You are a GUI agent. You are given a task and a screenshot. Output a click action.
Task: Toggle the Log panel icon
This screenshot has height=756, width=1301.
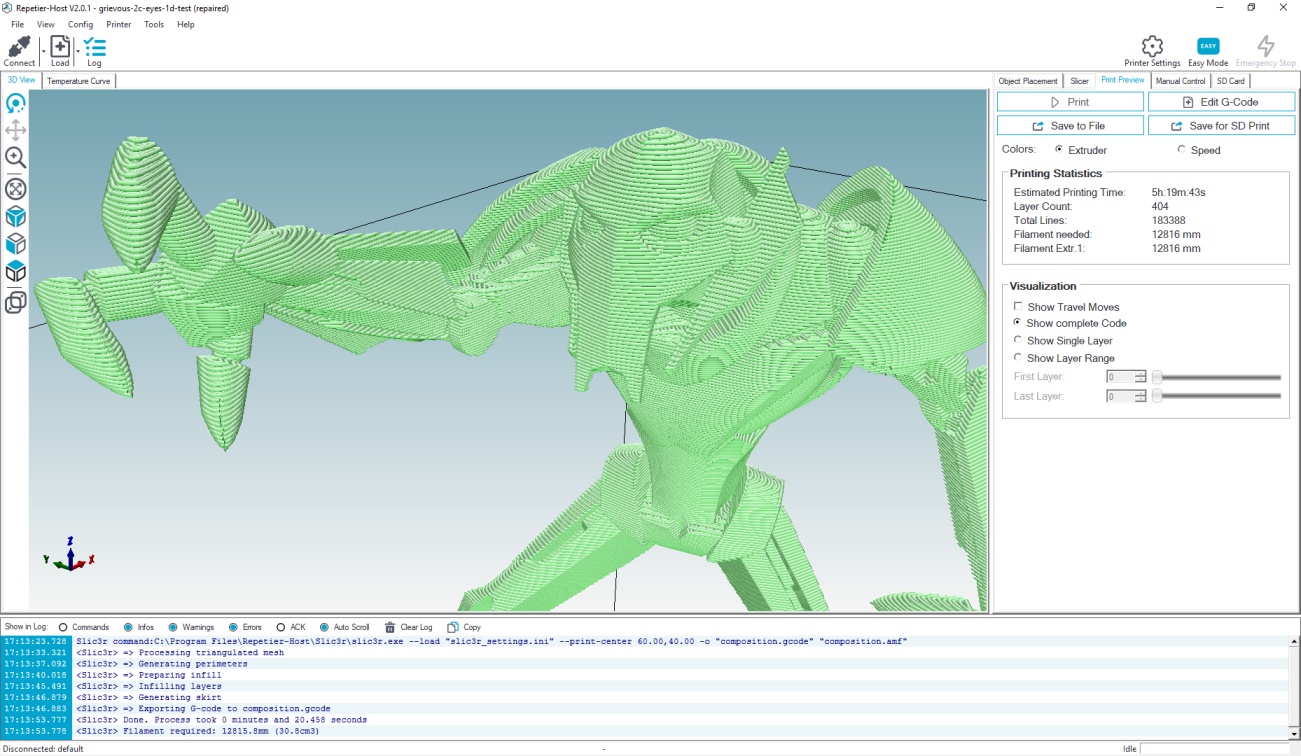[x=94, y=47]
